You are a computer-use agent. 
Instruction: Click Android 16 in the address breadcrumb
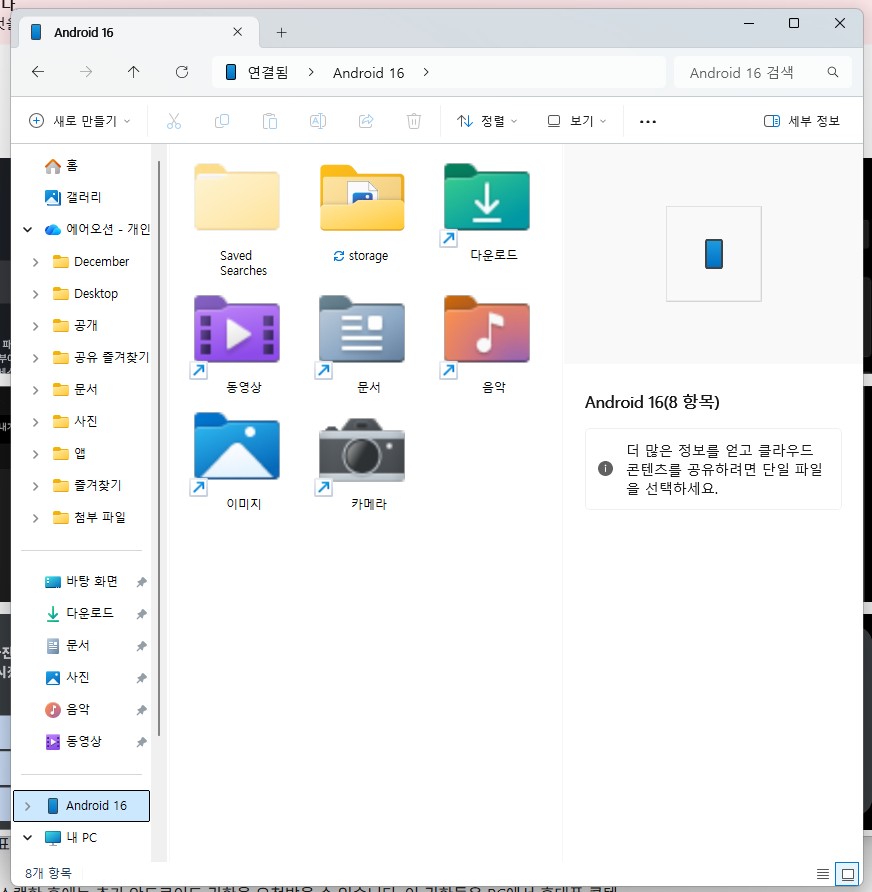click(369, 73)
